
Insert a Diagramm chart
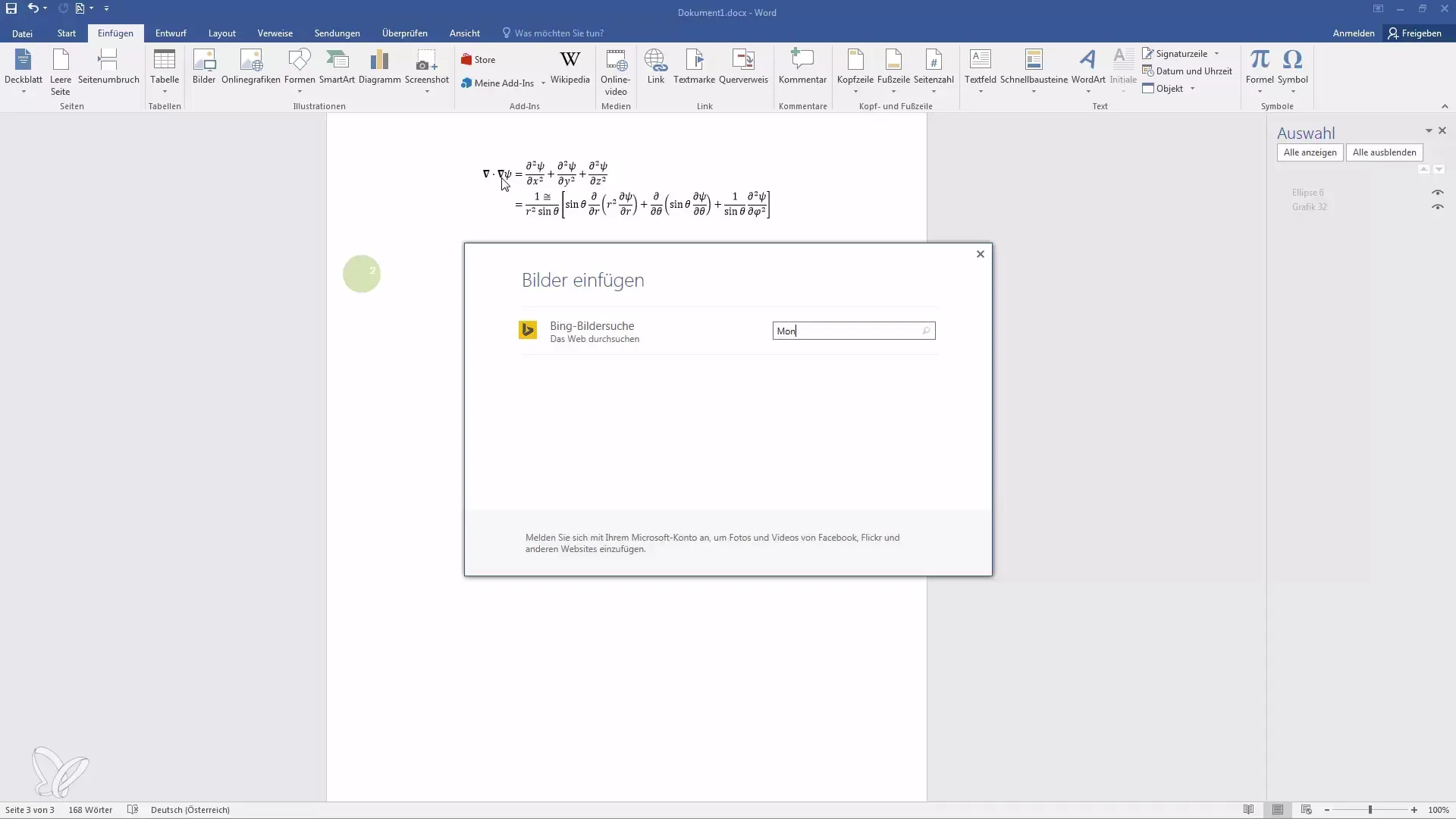379,67
